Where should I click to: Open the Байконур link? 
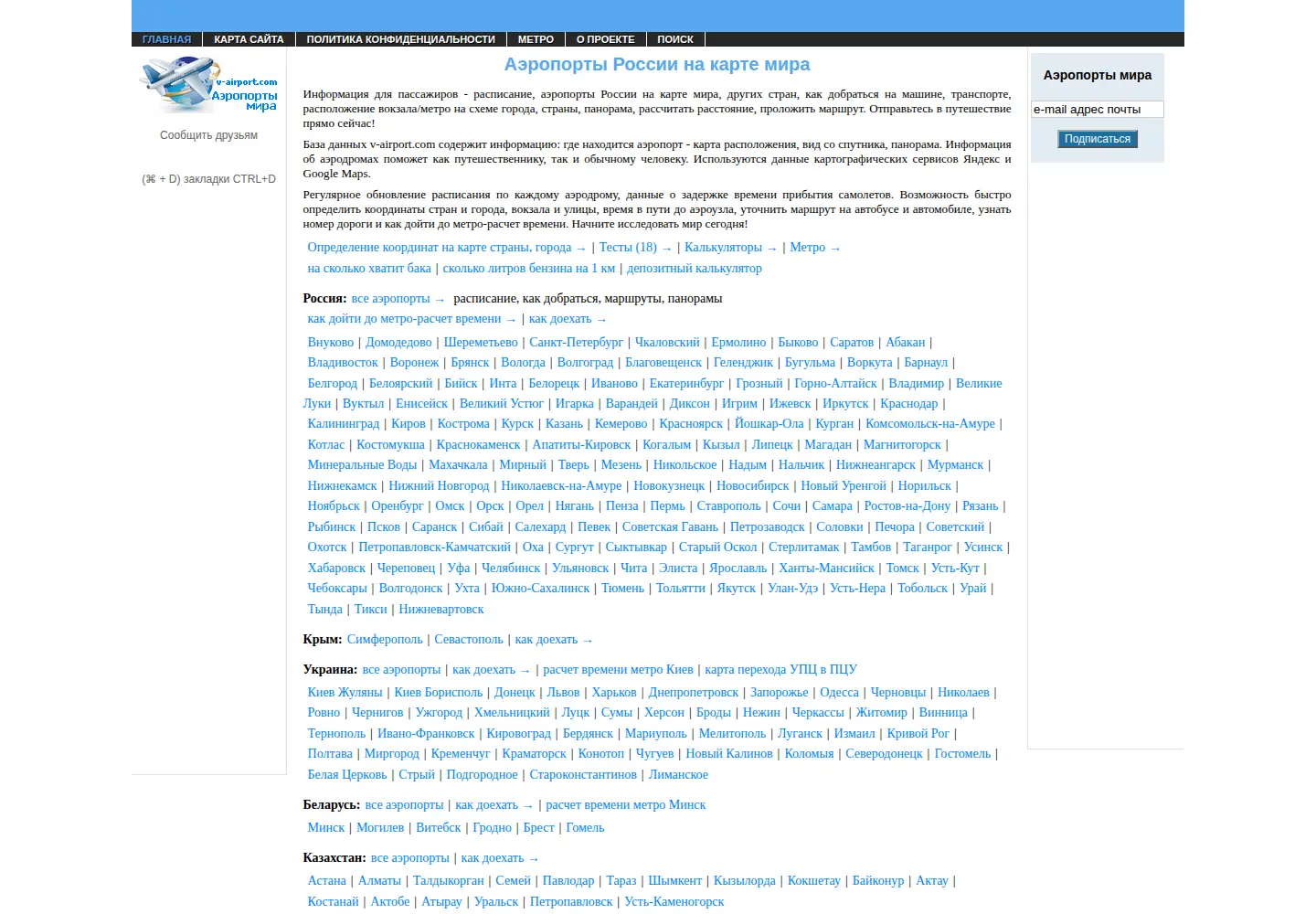878,881
